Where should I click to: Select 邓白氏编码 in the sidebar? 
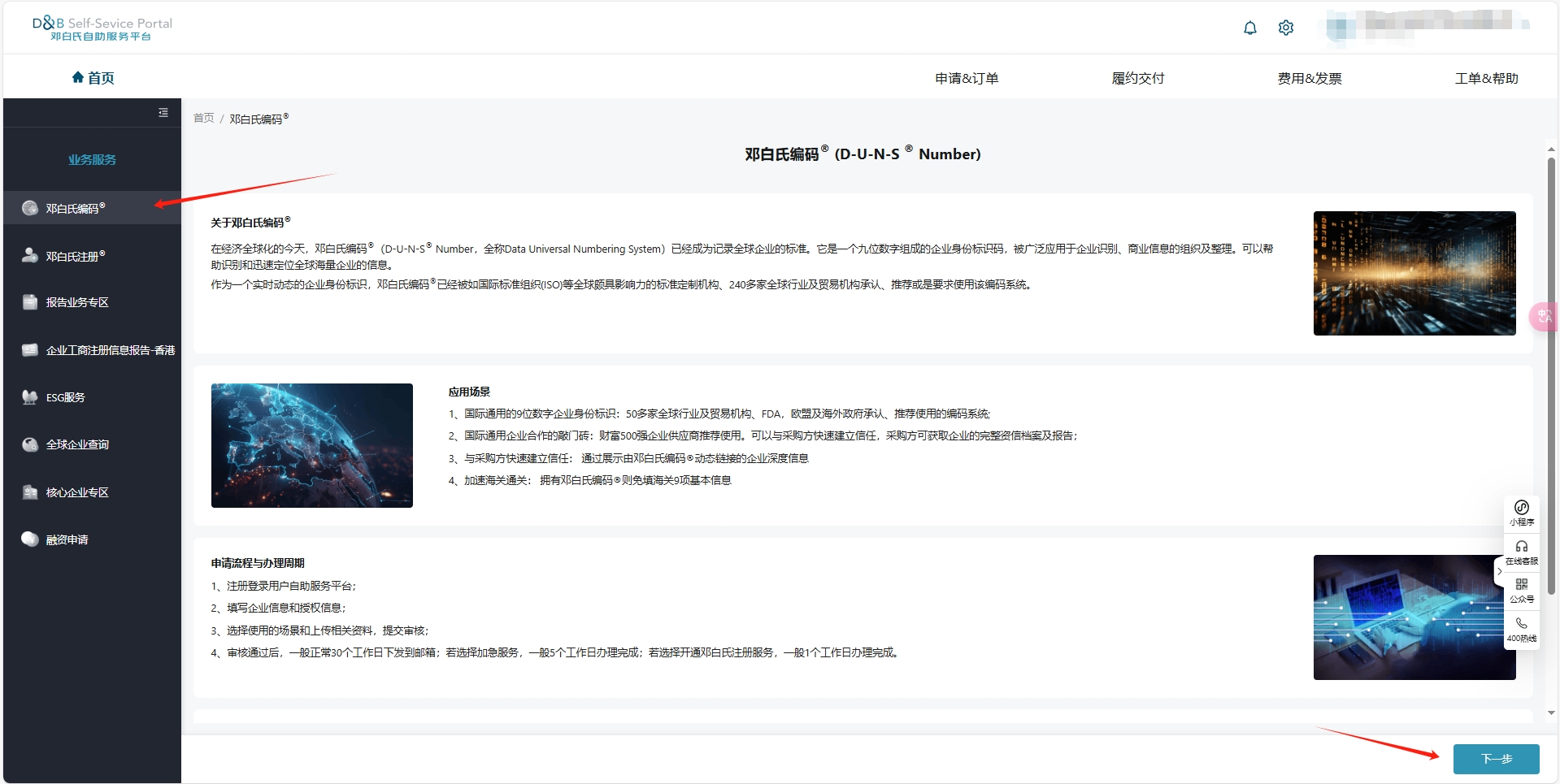[92, 208]
